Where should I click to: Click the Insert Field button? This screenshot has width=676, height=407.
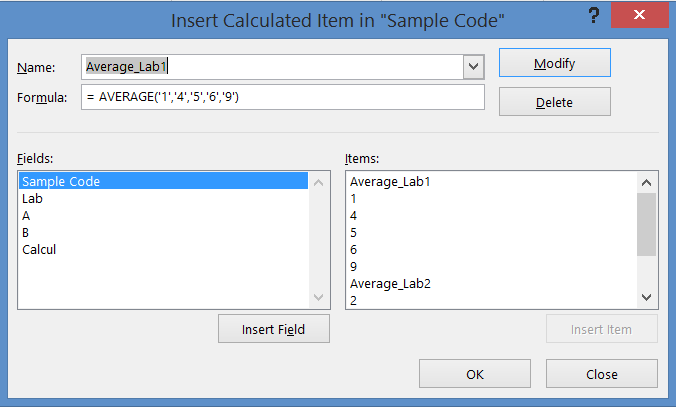pyautogui.click(x=274, y=329)
